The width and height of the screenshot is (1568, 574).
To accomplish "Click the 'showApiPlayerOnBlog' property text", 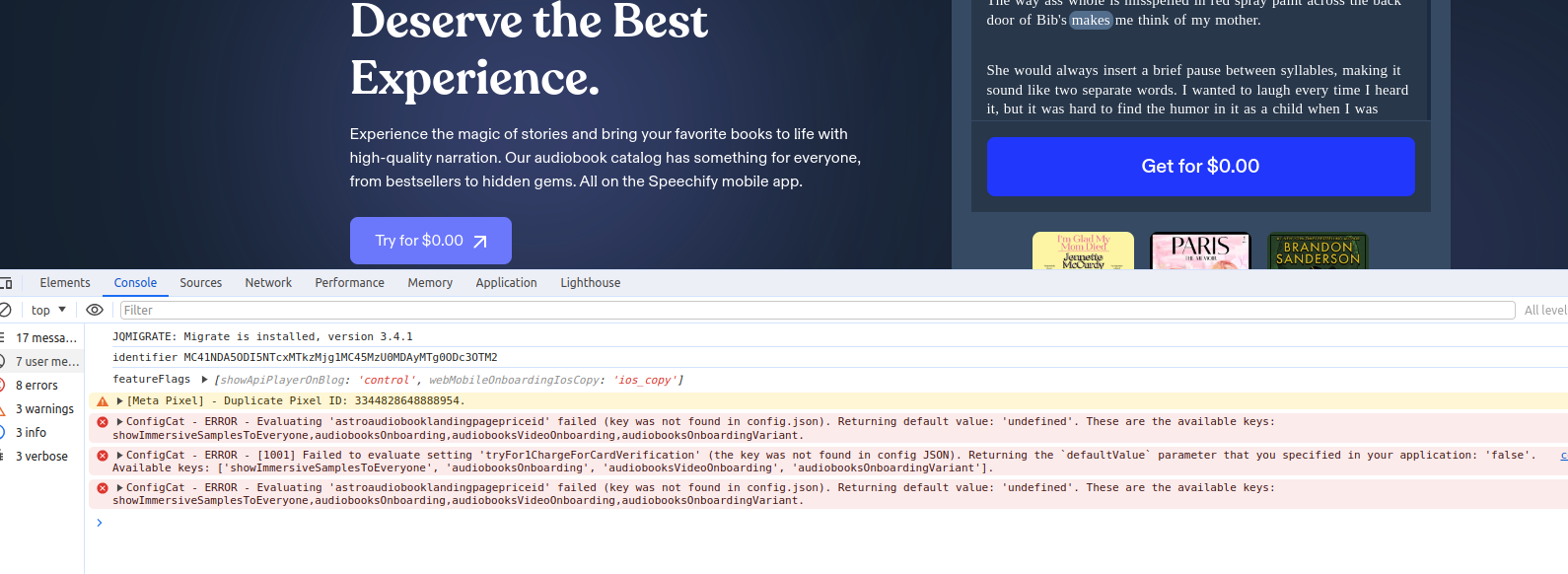I will (281, 380).
